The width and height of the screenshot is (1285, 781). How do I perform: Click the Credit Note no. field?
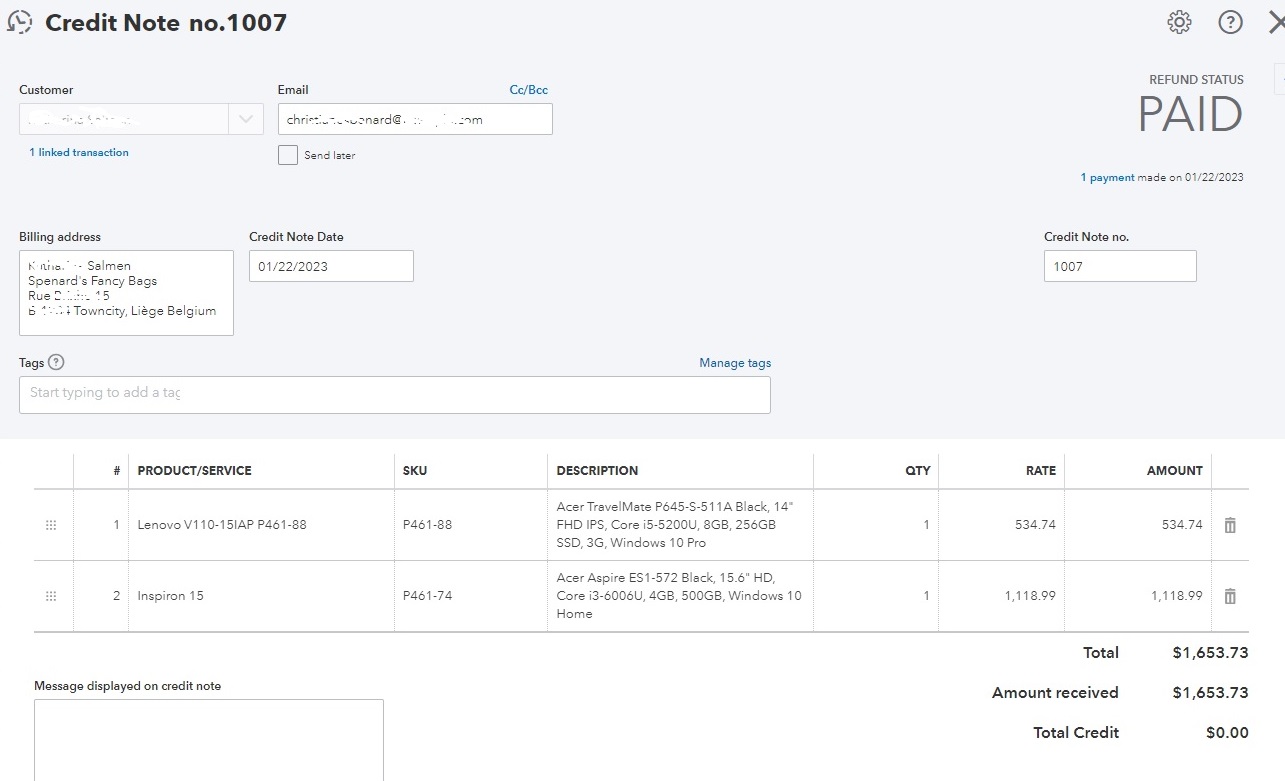[1119, 267]
